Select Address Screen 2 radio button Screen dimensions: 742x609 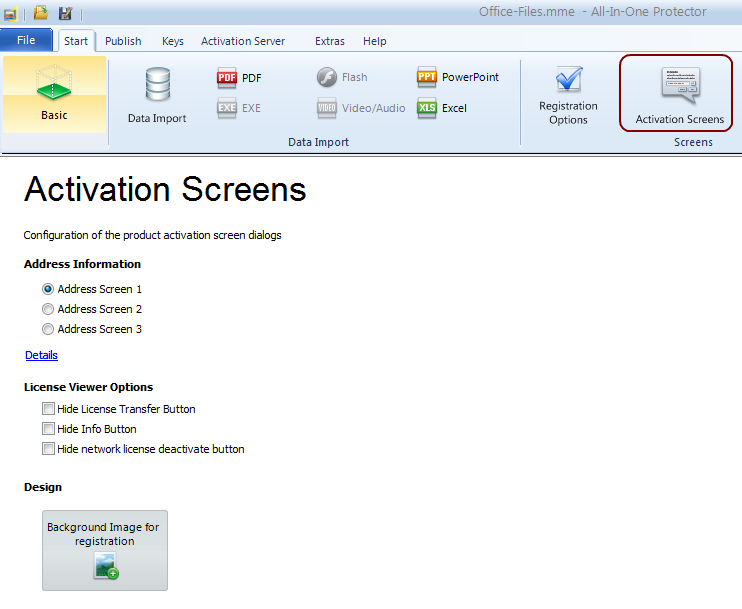tap(48, 309)
